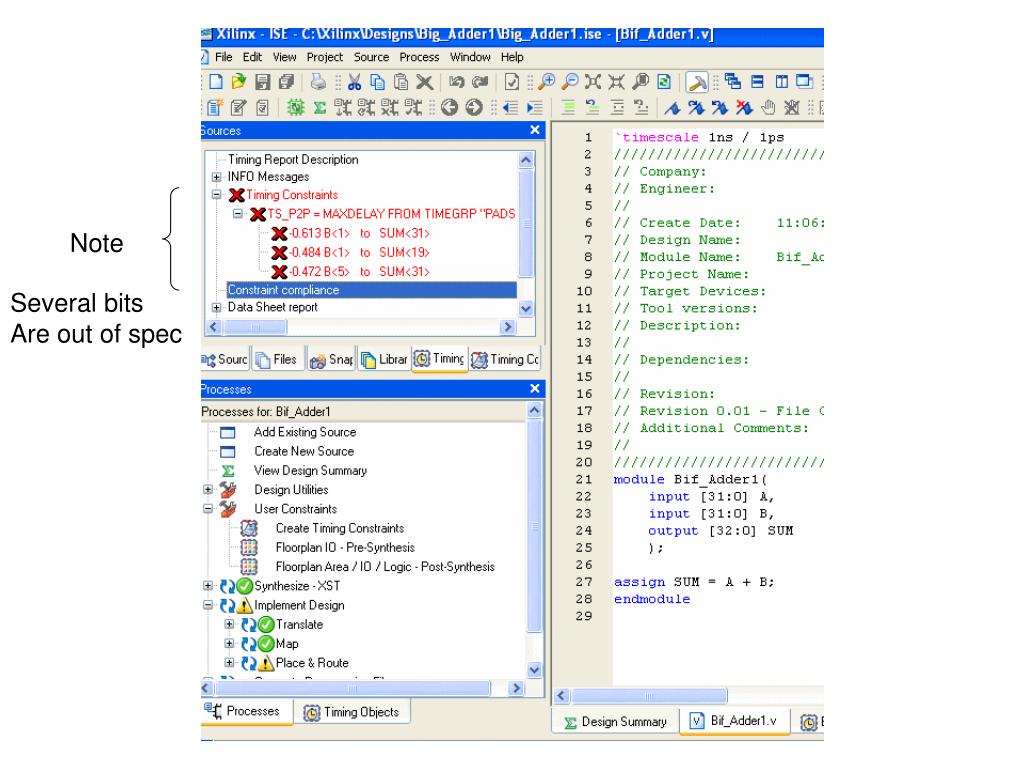Image resolution: width=1024 pixels, height=768 pixels.
Task: Expand the Data Sheet report node
Action: [217, 307]
